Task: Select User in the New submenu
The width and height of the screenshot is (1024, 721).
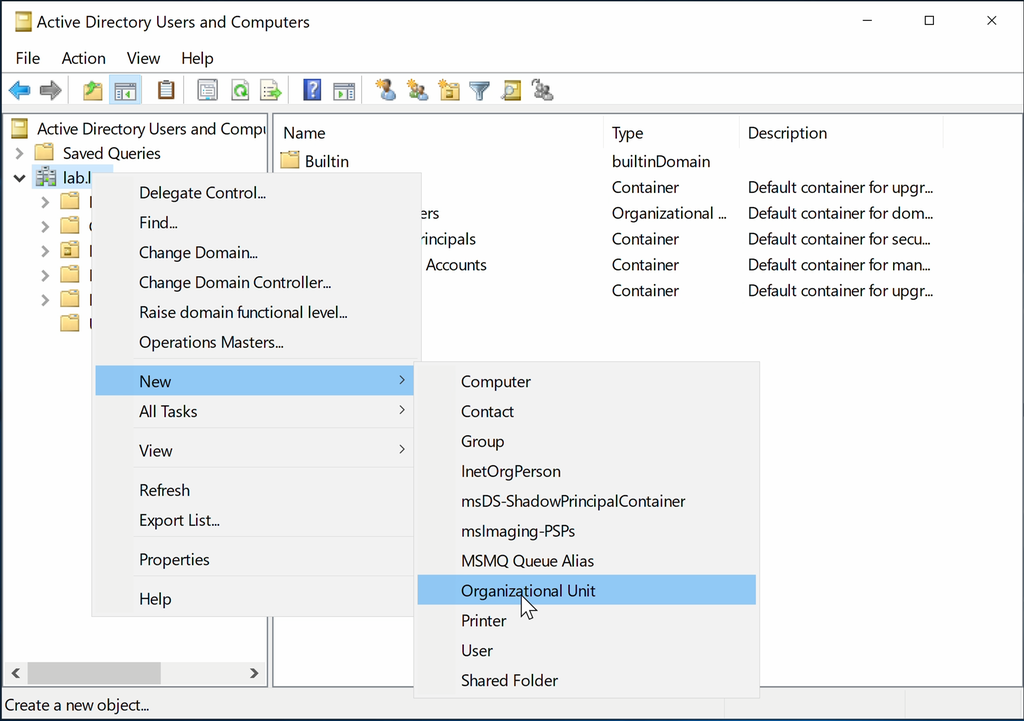Action: (477, 650)
